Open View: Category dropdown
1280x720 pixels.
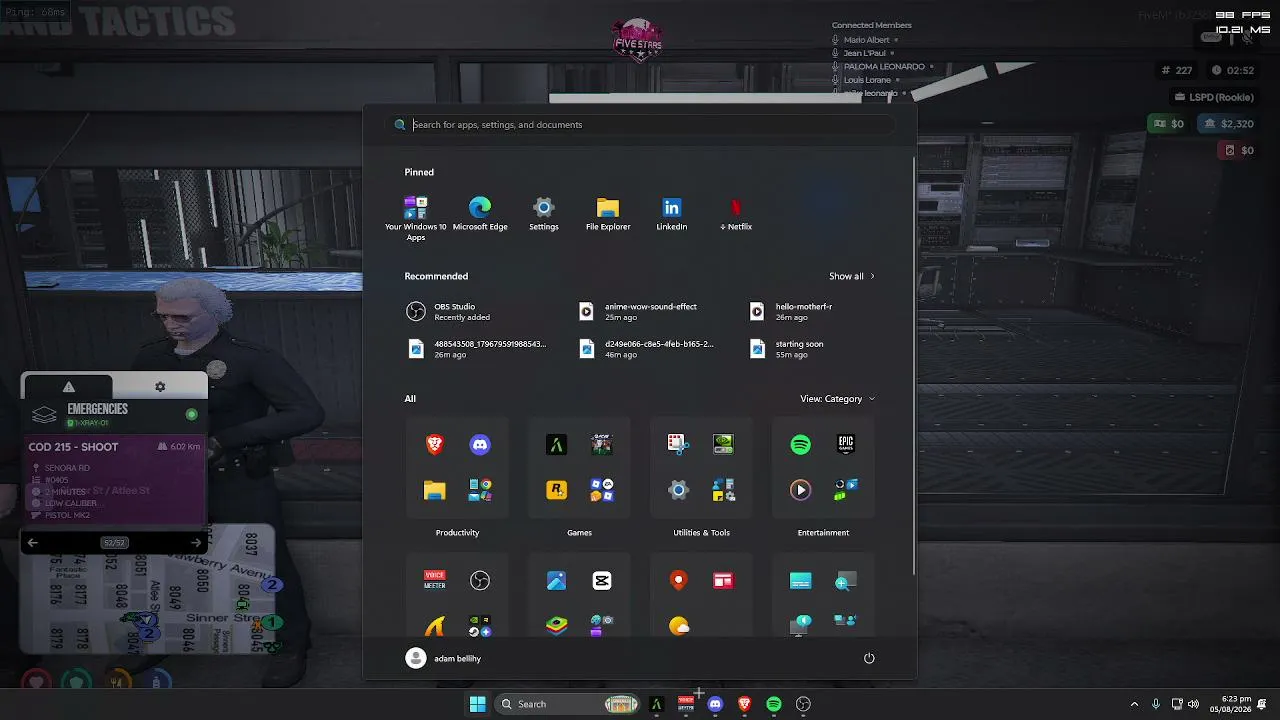[837, 399]
